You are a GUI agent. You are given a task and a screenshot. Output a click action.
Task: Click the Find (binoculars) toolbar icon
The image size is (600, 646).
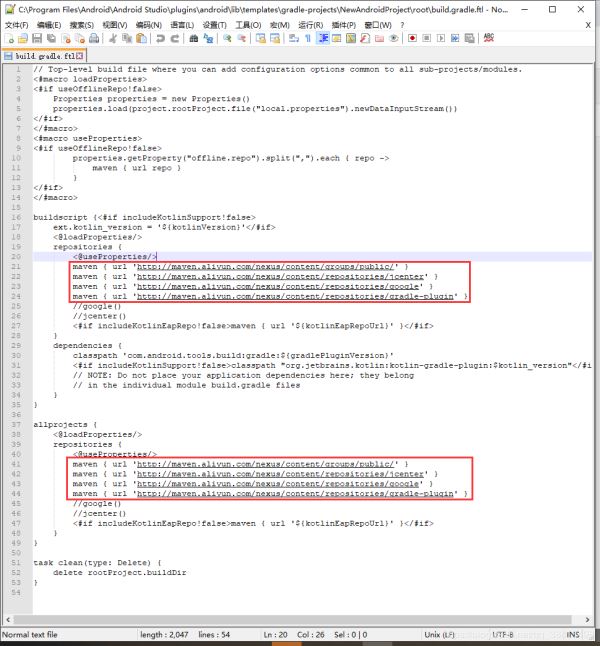195,38
